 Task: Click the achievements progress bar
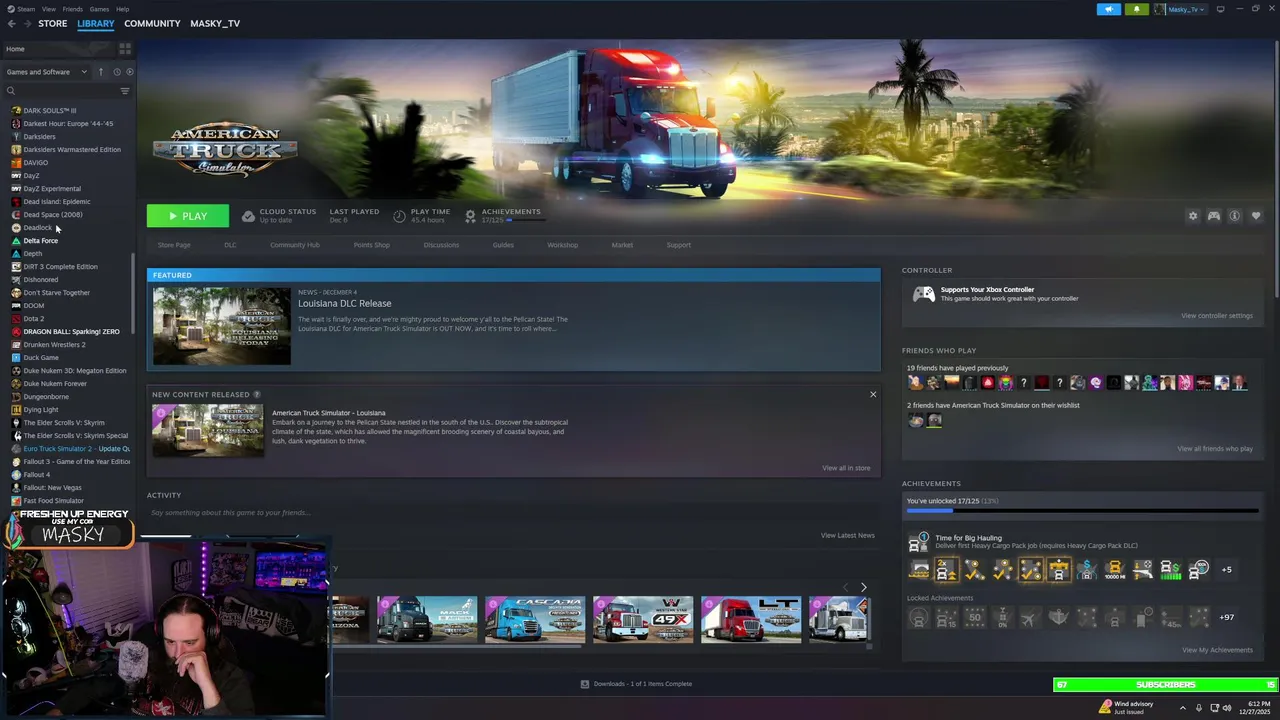coord(1082,510)
